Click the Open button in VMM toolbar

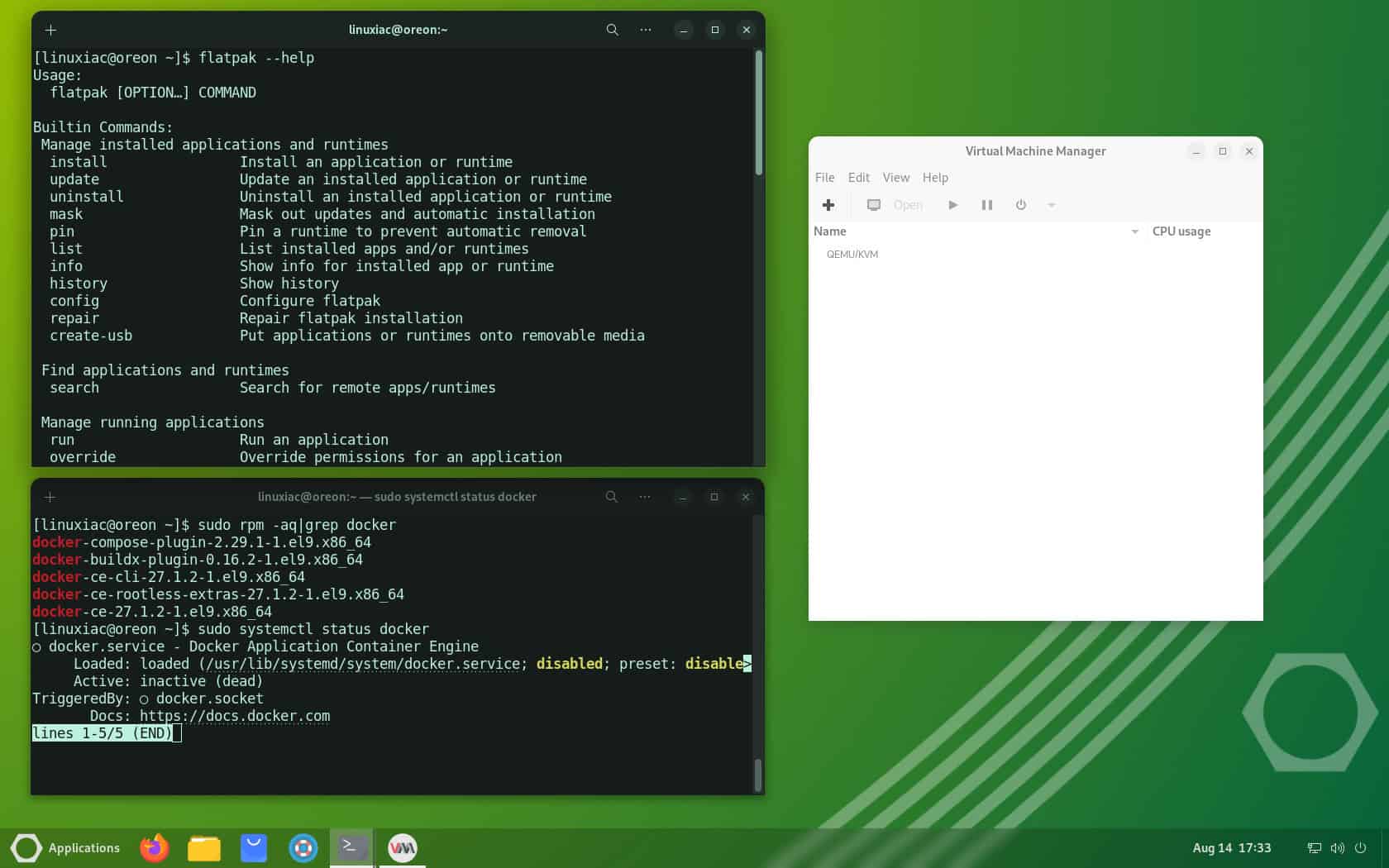tap(907, 205)
